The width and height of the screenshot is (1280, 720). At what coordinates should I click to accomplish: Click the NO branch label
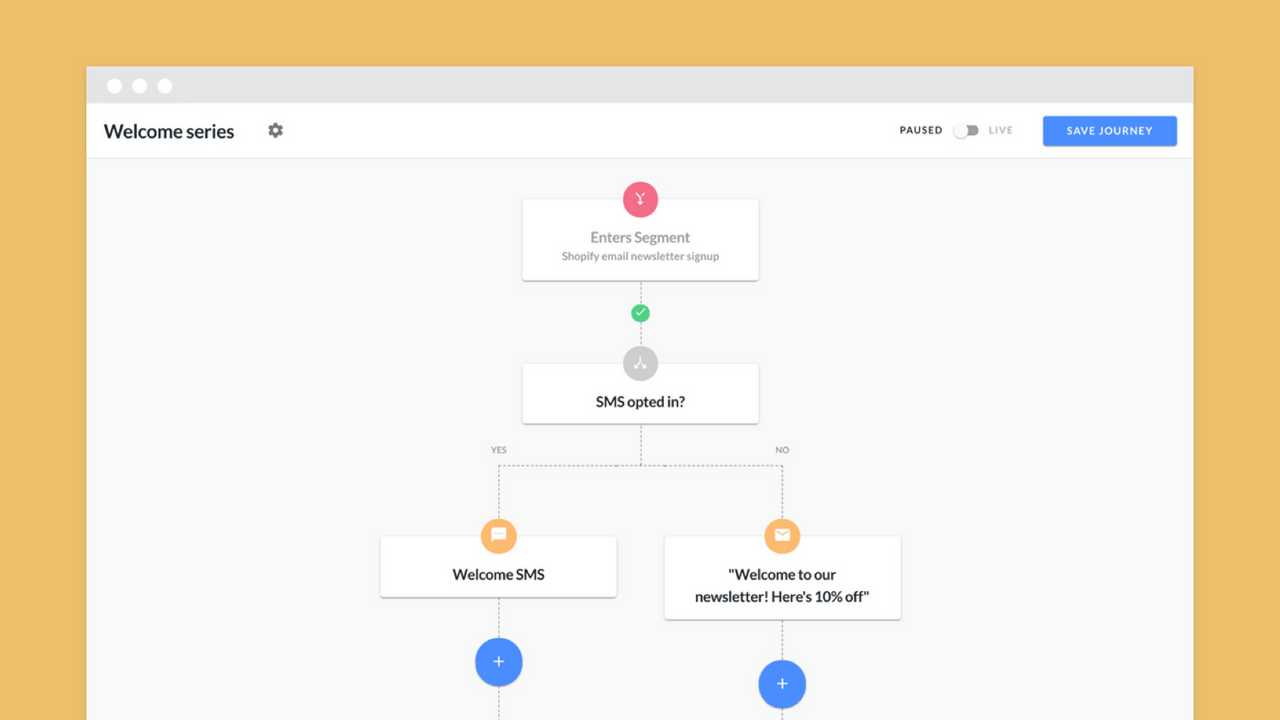tap(782, 449)
